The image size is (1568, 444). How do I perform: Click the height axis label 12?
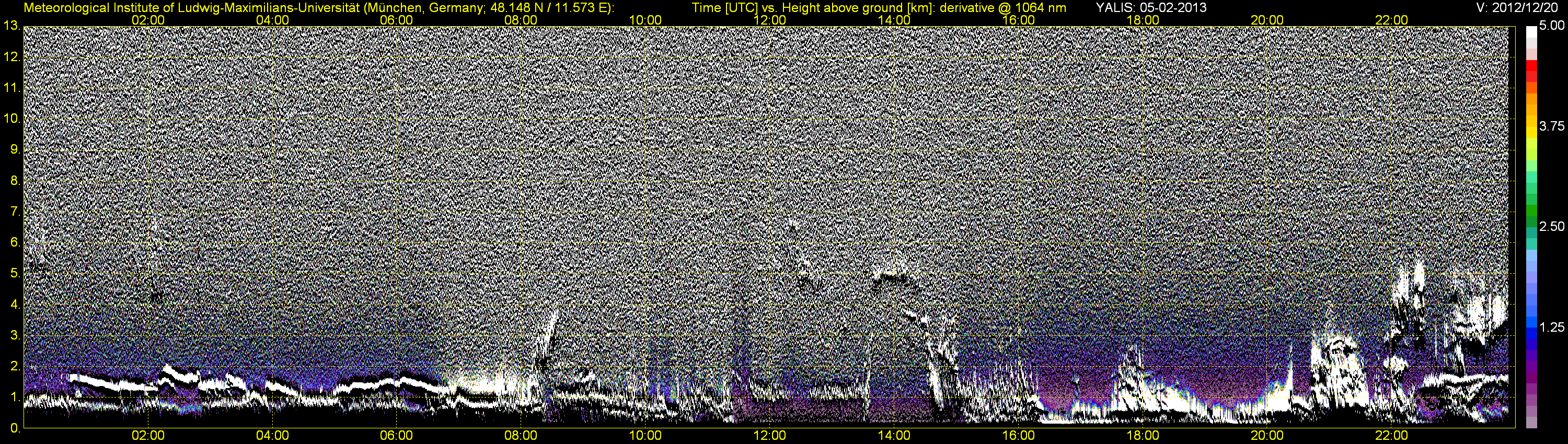tap(11, 56)
